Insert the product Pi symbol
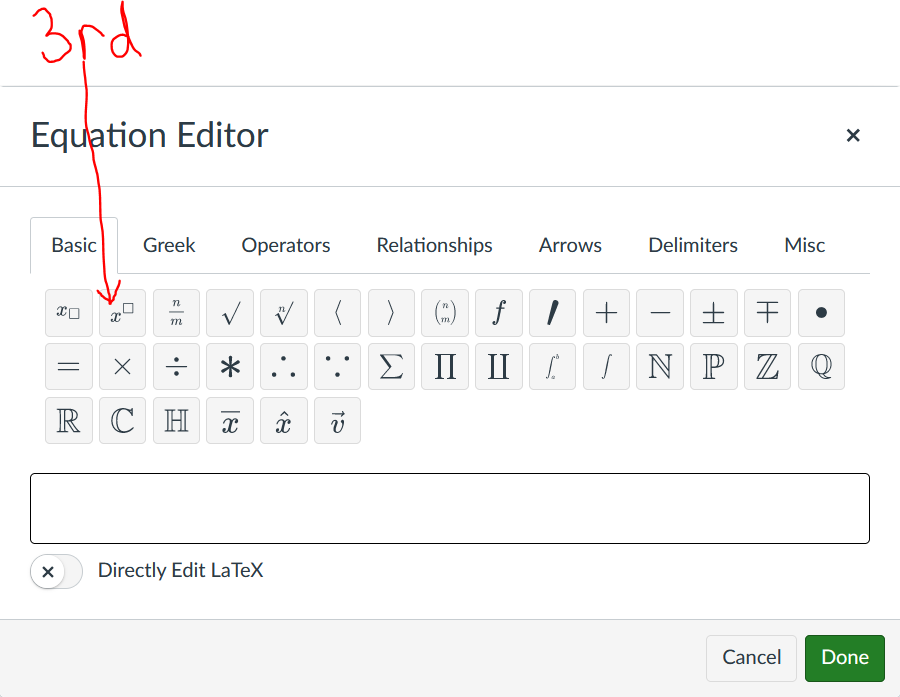The width and height of the screenshot is (900, 697). [x=444, y=367]
